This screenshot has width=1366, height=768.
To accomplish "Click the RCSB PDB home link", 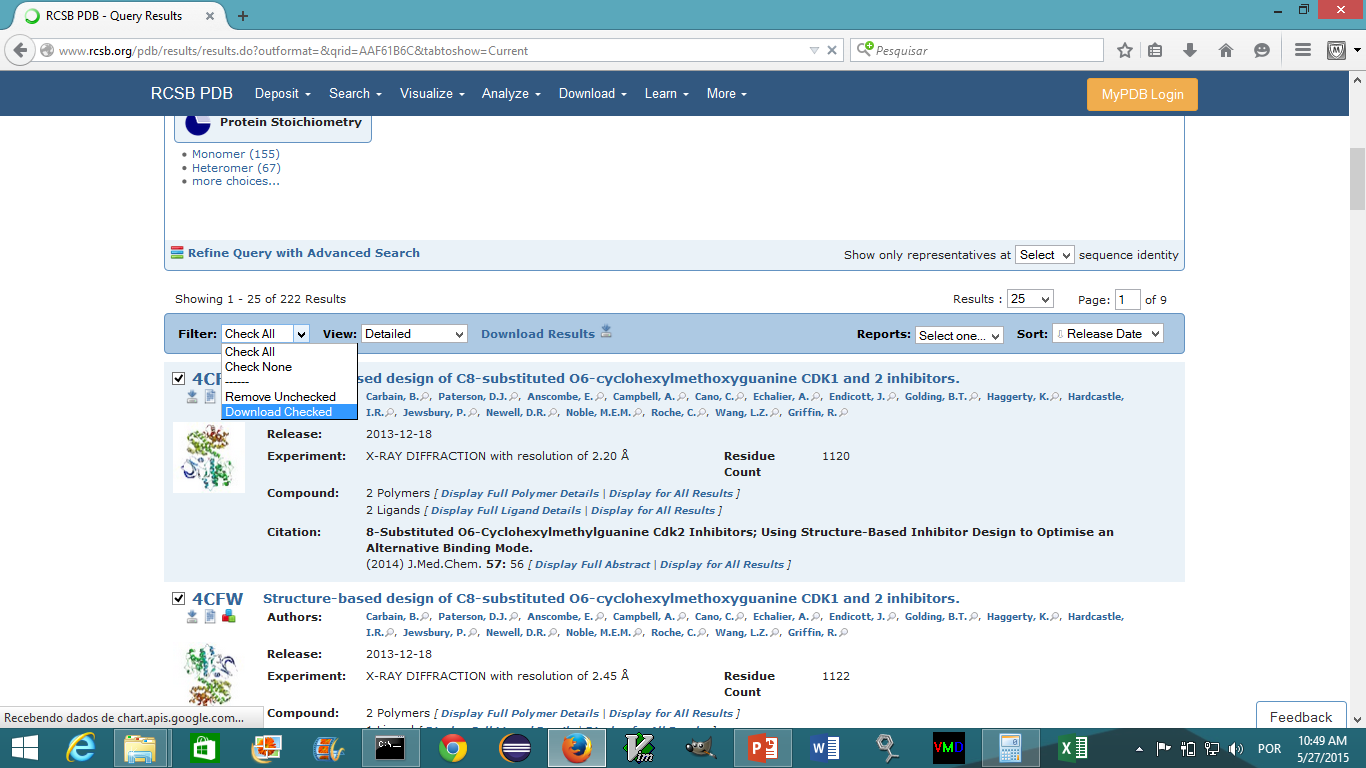I will coord(192,93).
